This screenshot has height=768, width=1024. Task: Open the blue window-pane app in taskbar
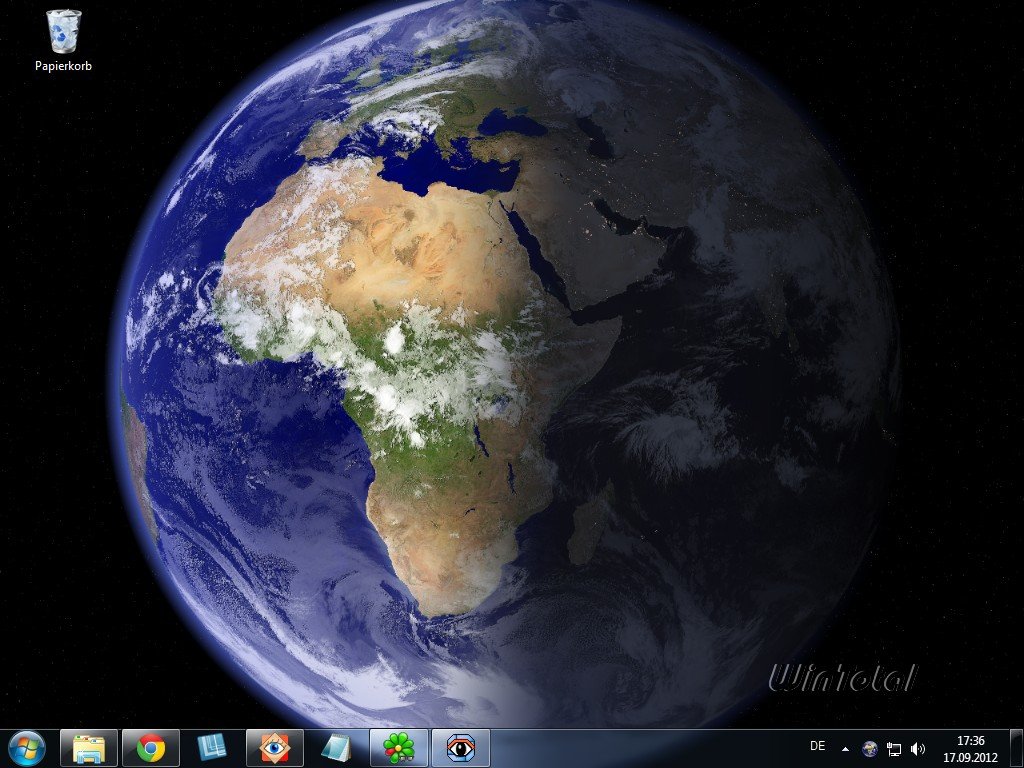coord(212,748)
